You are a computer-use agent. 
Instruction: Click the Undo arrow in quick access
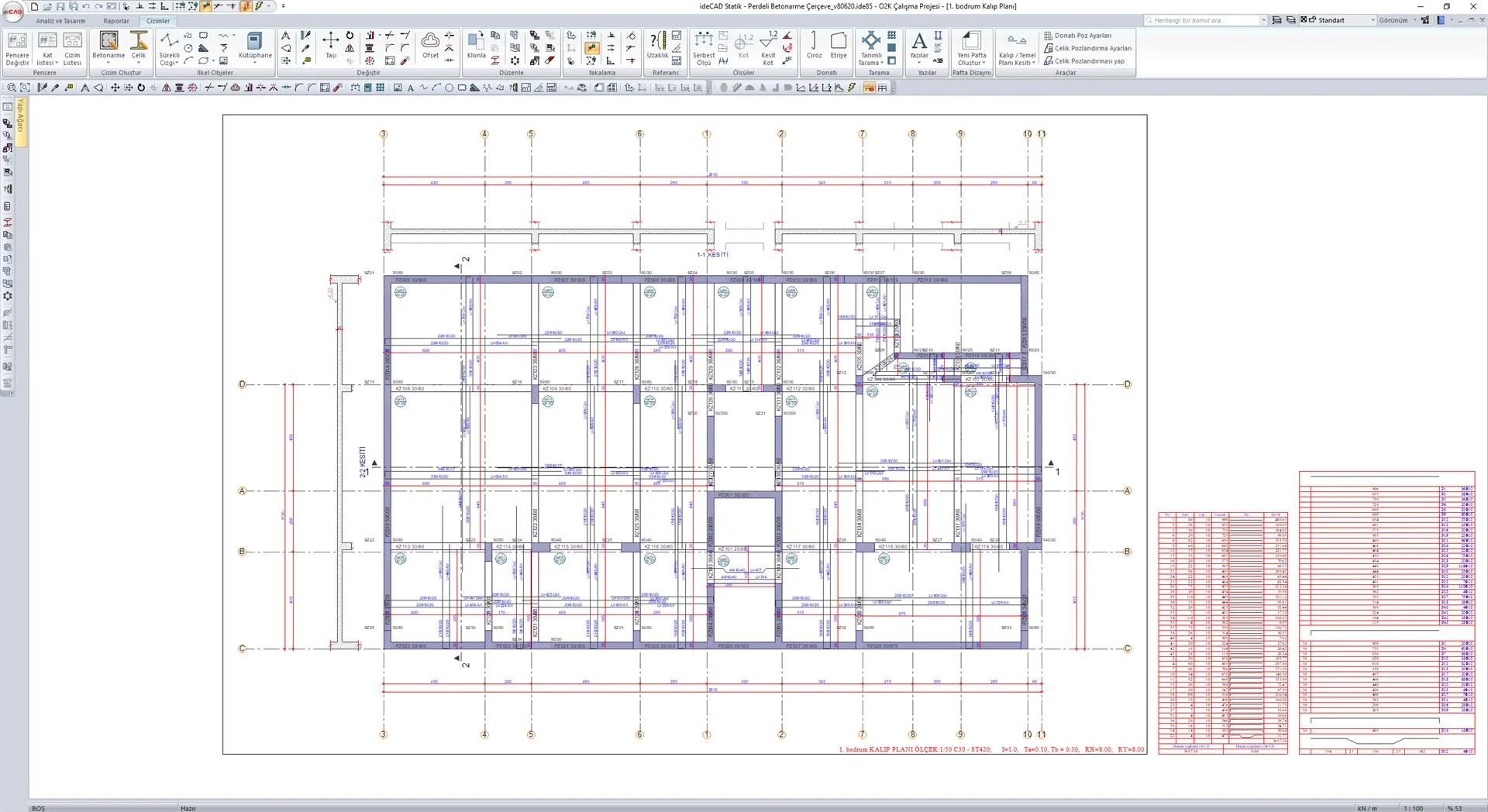[86, 6]
